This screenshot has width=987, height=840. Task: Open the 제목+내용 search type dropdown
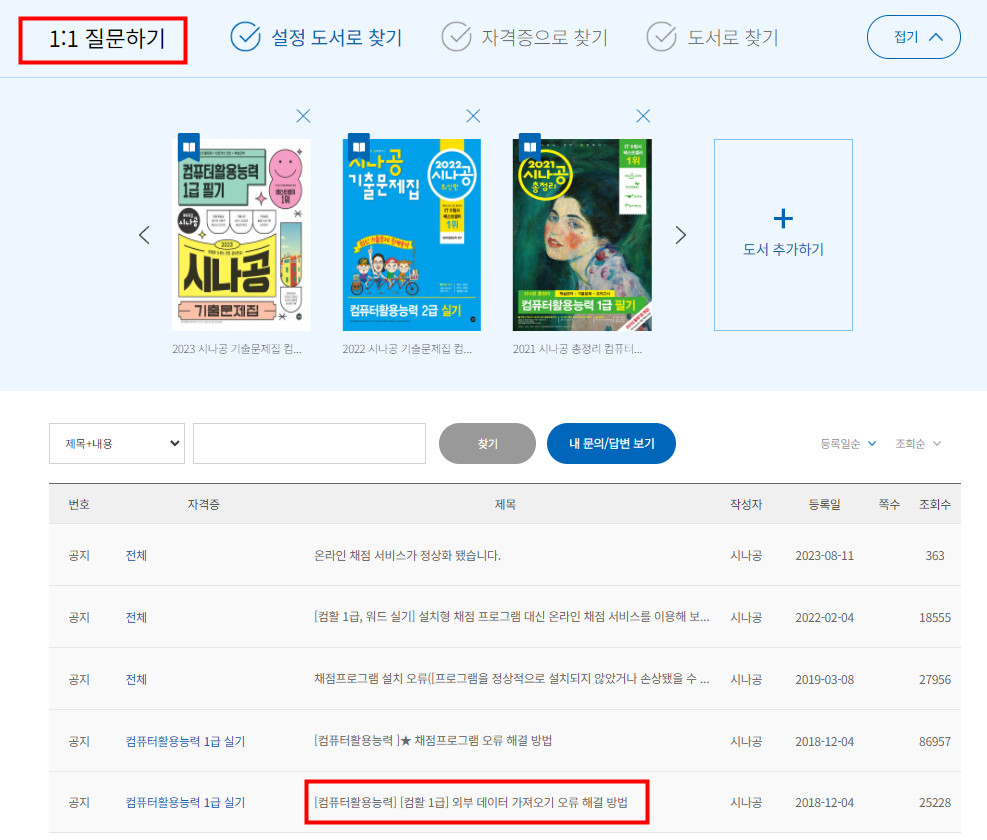pos(117,443)
